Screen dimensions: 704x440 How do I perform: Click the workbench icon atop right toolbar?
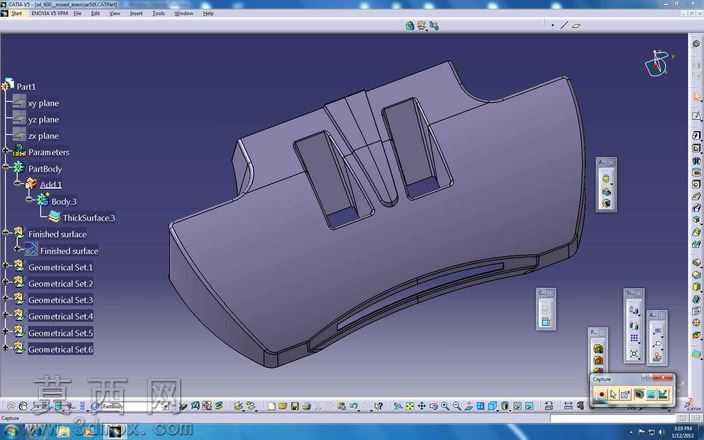[x=696, y=44]
